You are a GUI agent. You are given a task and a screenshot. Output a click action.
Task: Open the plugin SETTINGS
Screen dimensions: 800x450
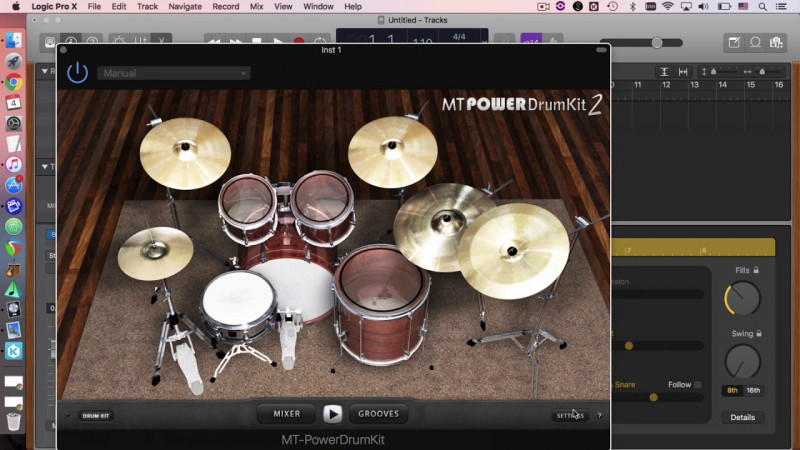pyautogui.click(x=569, y=415)
